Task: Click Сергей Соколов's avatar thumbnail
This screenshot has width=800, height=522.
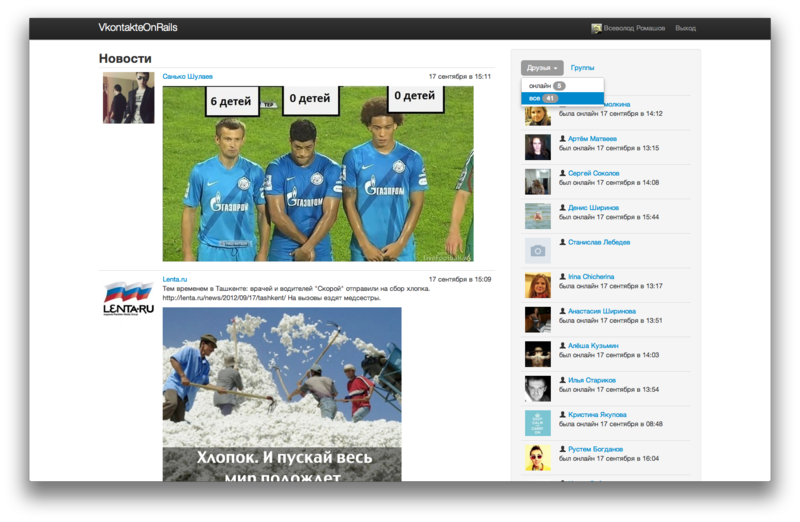Action: (538, 182)
